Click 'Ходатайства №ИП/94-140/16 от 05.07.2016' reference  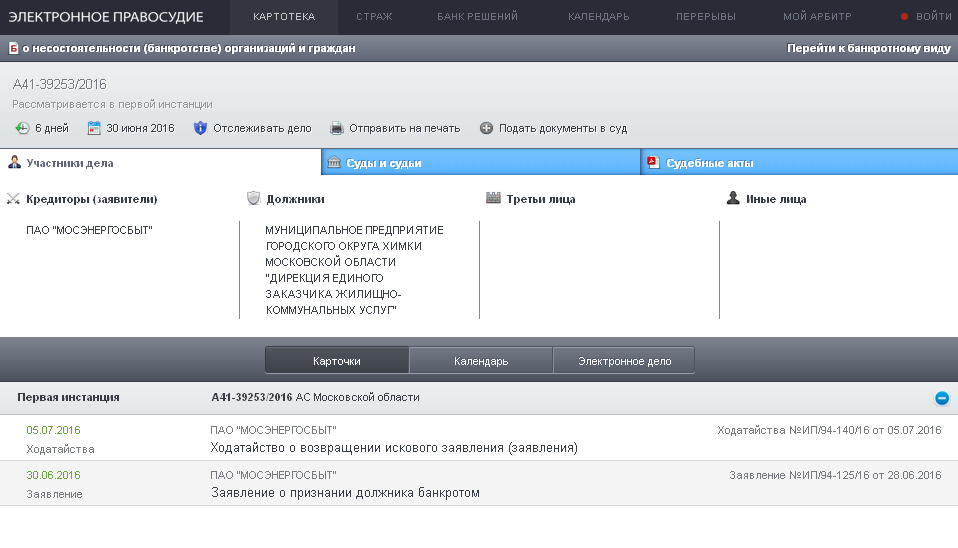click(x=829, y=430)
